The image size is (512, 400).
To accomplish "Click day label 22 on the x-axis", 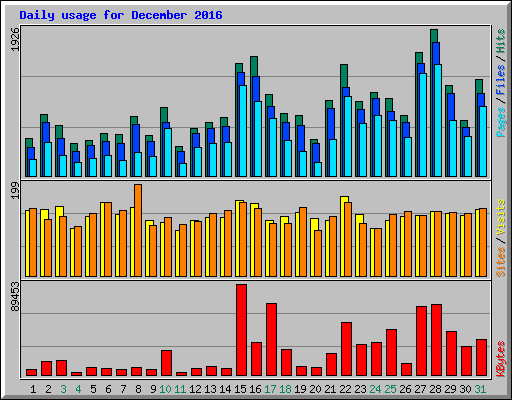I will 345,389.
